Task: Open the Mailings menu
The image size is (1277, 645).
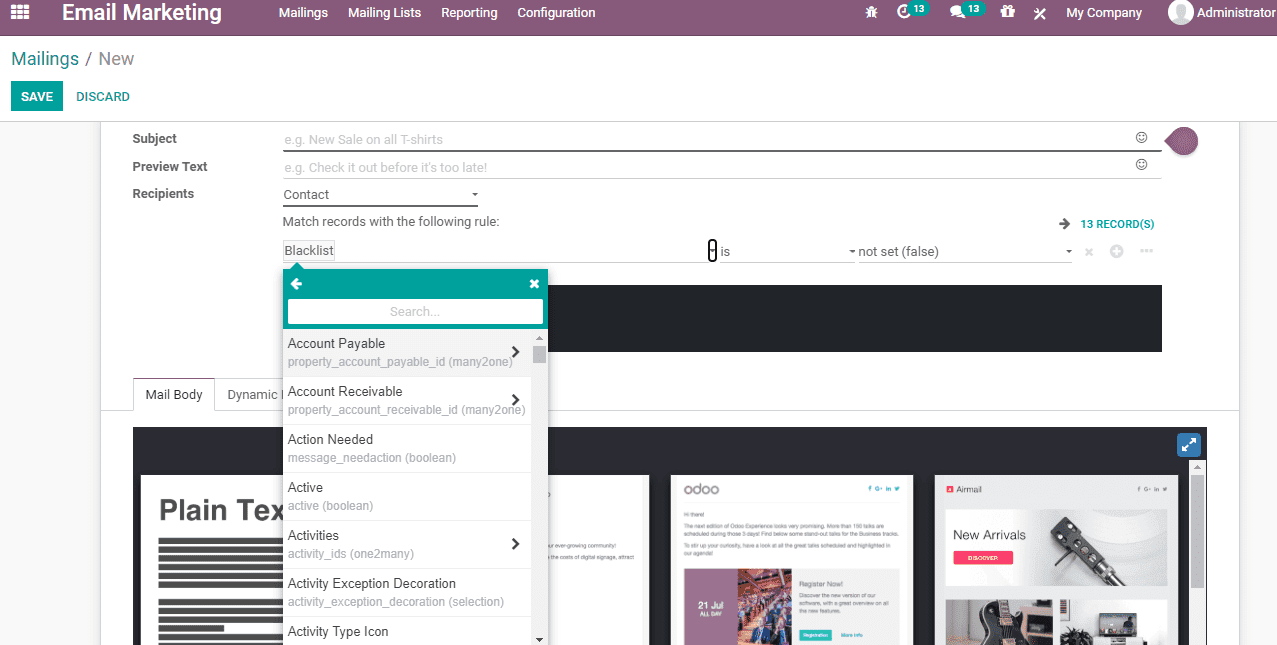Action: click(x=303, y=13)
